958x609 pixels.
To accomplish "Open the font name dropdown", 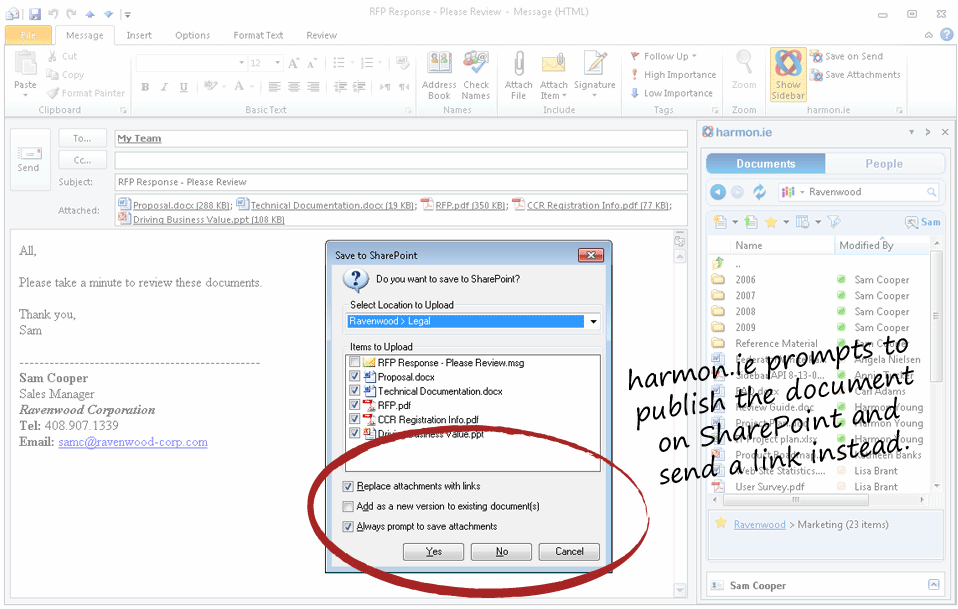I will (241, 63).
